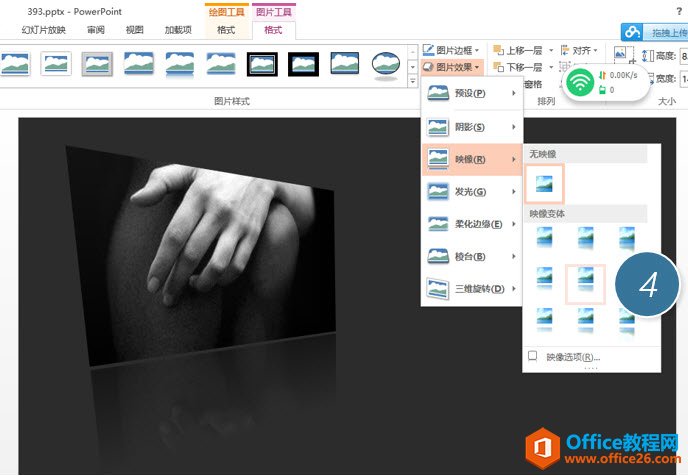Choose the No Reflection (无映像) option
Viewport: 688px width, 476px height.
click(x=545, y=184)
